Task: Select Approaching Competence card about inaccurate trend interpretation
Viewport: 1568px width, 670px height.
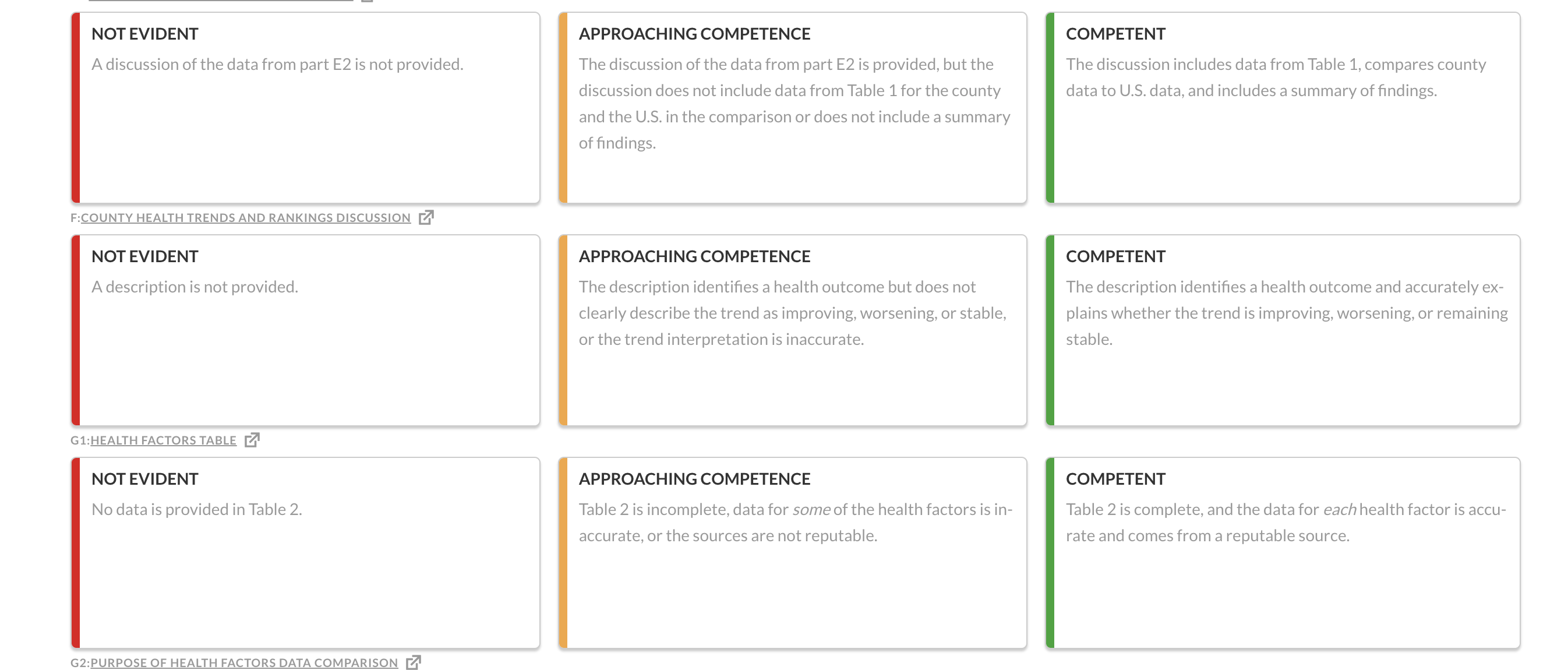Action: click(793, 330)
